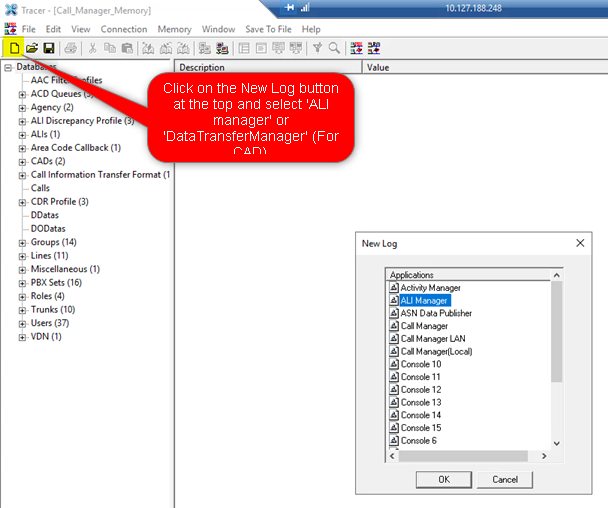Screen dimensions: 608x508
Task: Click Cancel in the New Log dialog
Action: 505,480
